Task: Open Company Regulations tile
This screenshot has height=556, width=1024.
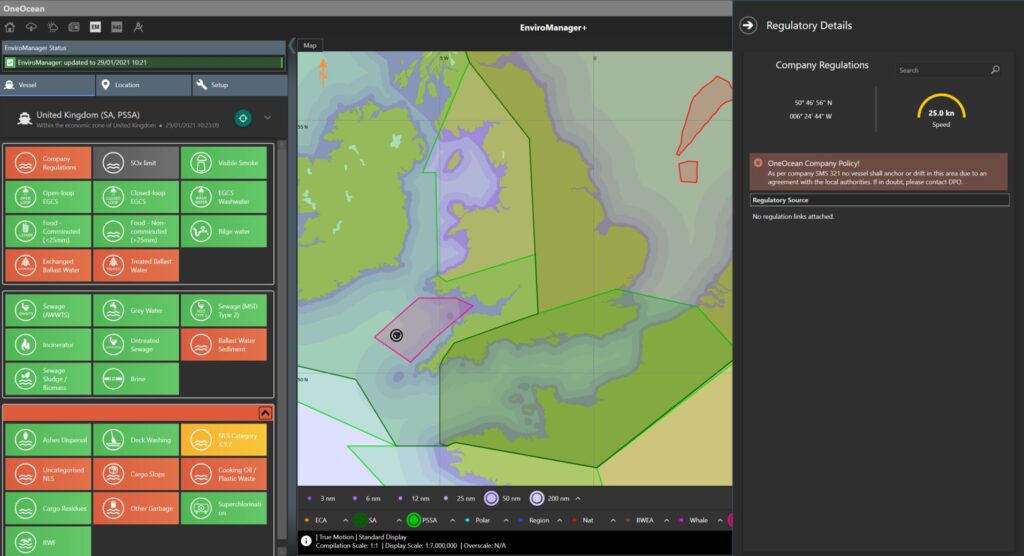Action: 48,163
